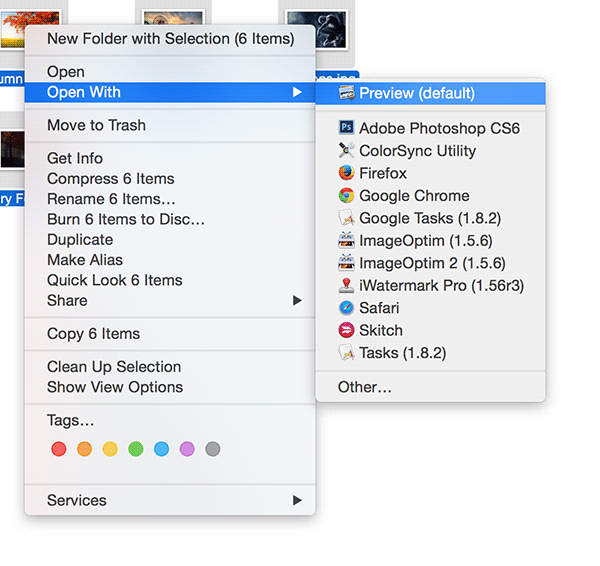
Task: Expand the Services submenu arrow
Action: click(x=297, y=500)
